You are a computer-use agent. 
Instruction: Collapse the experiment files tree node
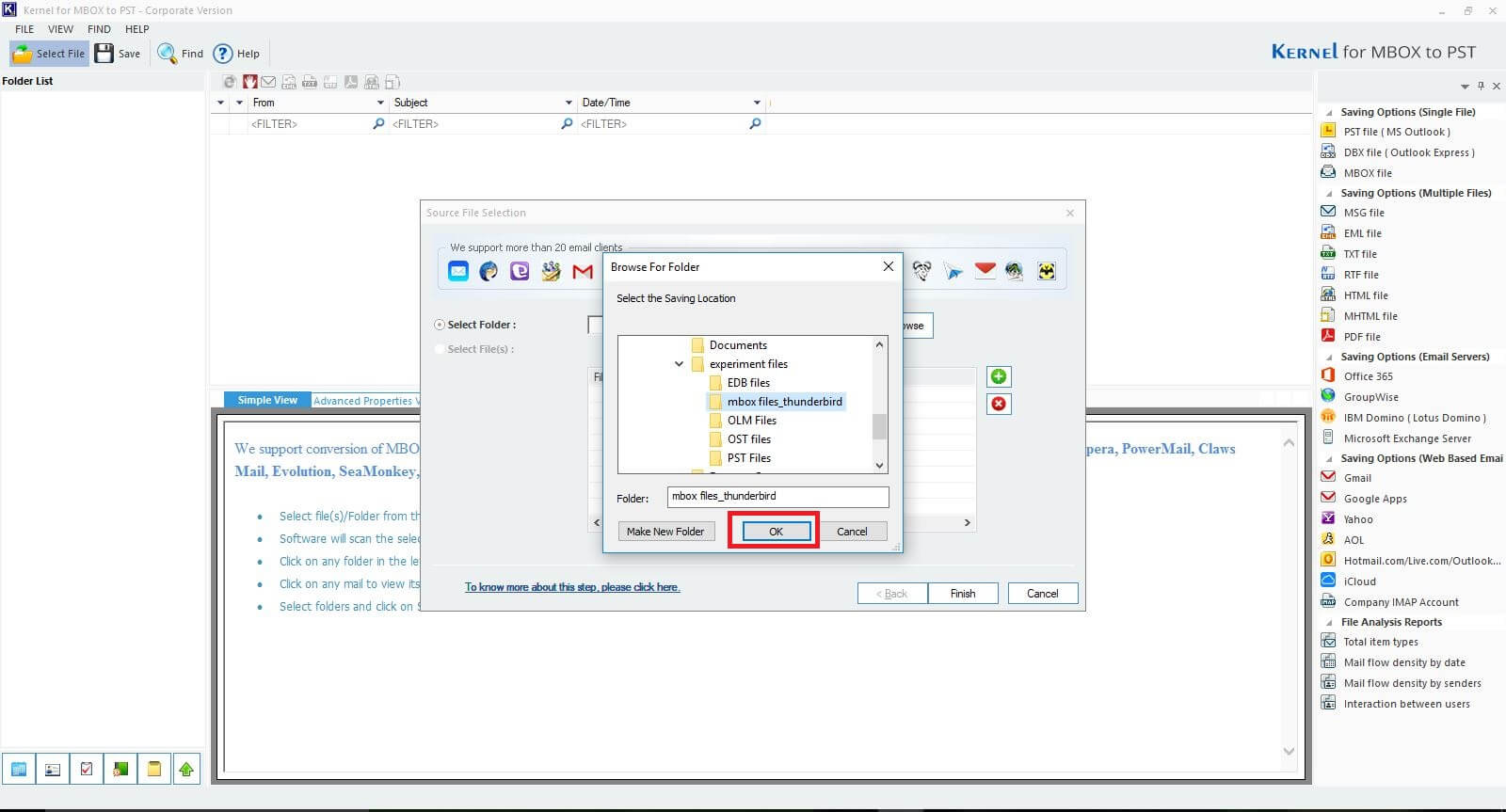679,364
